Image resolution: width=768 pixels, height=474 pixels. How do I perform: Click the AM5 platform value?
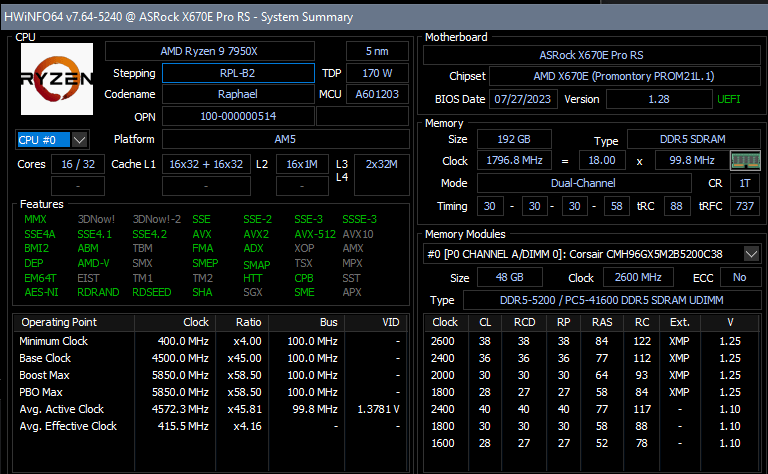click(x=286, y=139)
